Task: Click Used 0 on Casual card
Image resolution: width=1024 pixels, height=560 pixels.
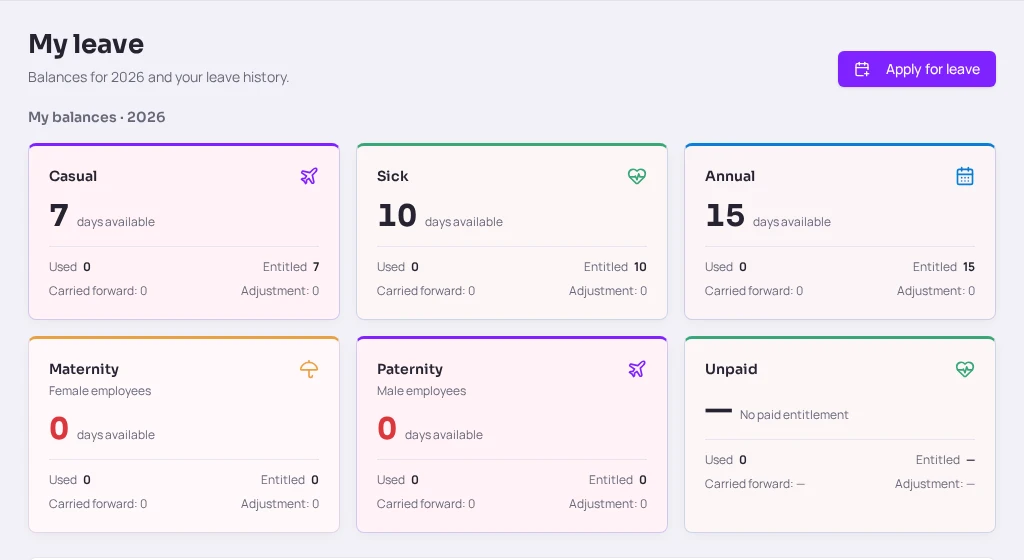Action: click(x=70, y=267)
